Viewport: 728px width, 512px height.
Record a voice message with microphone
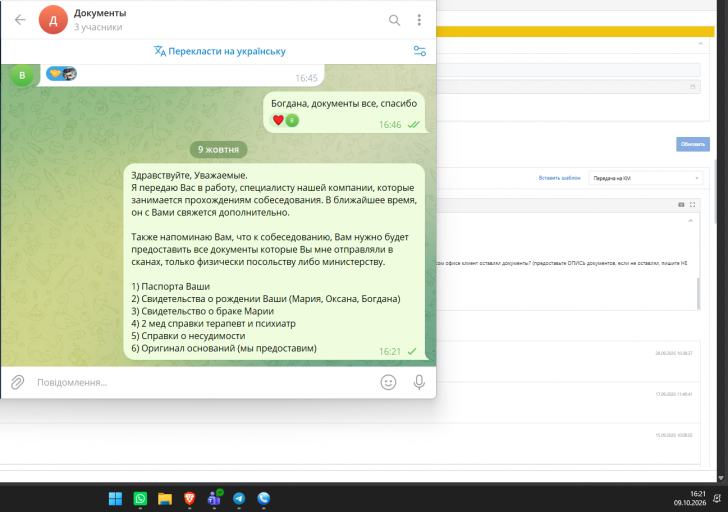point(419,382)
